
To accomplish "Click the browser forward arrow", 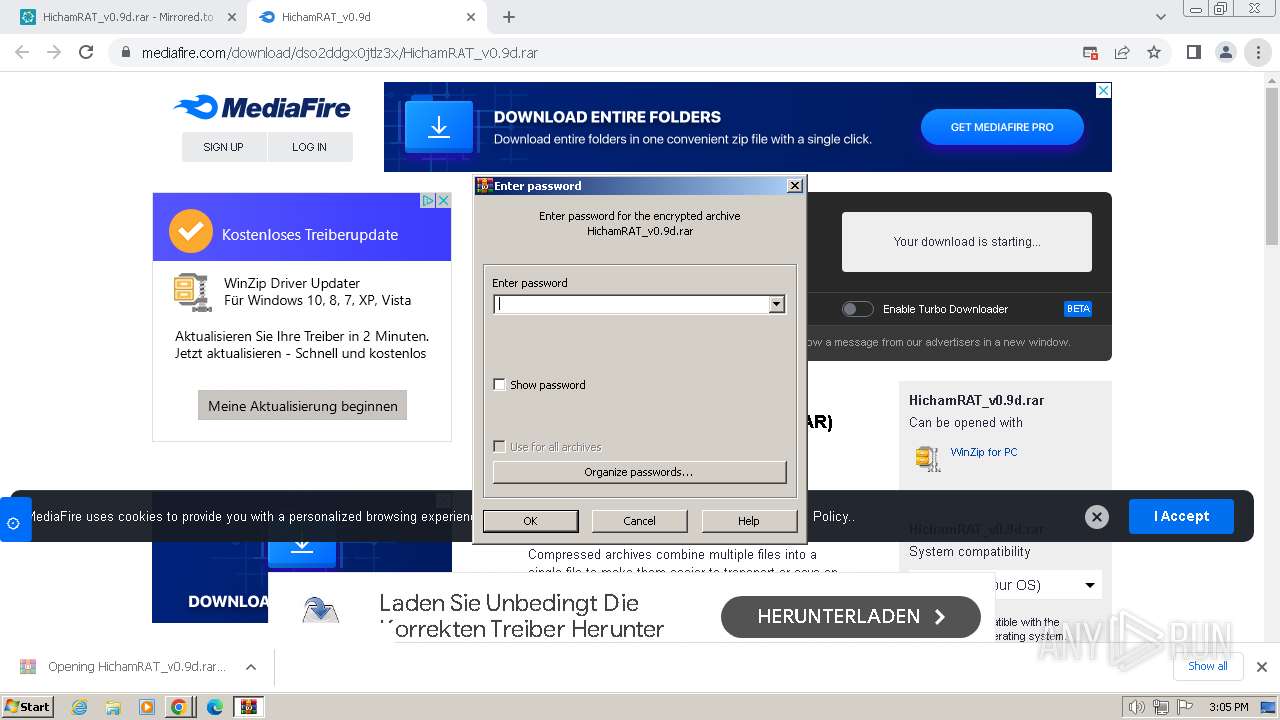I will 54,53.
